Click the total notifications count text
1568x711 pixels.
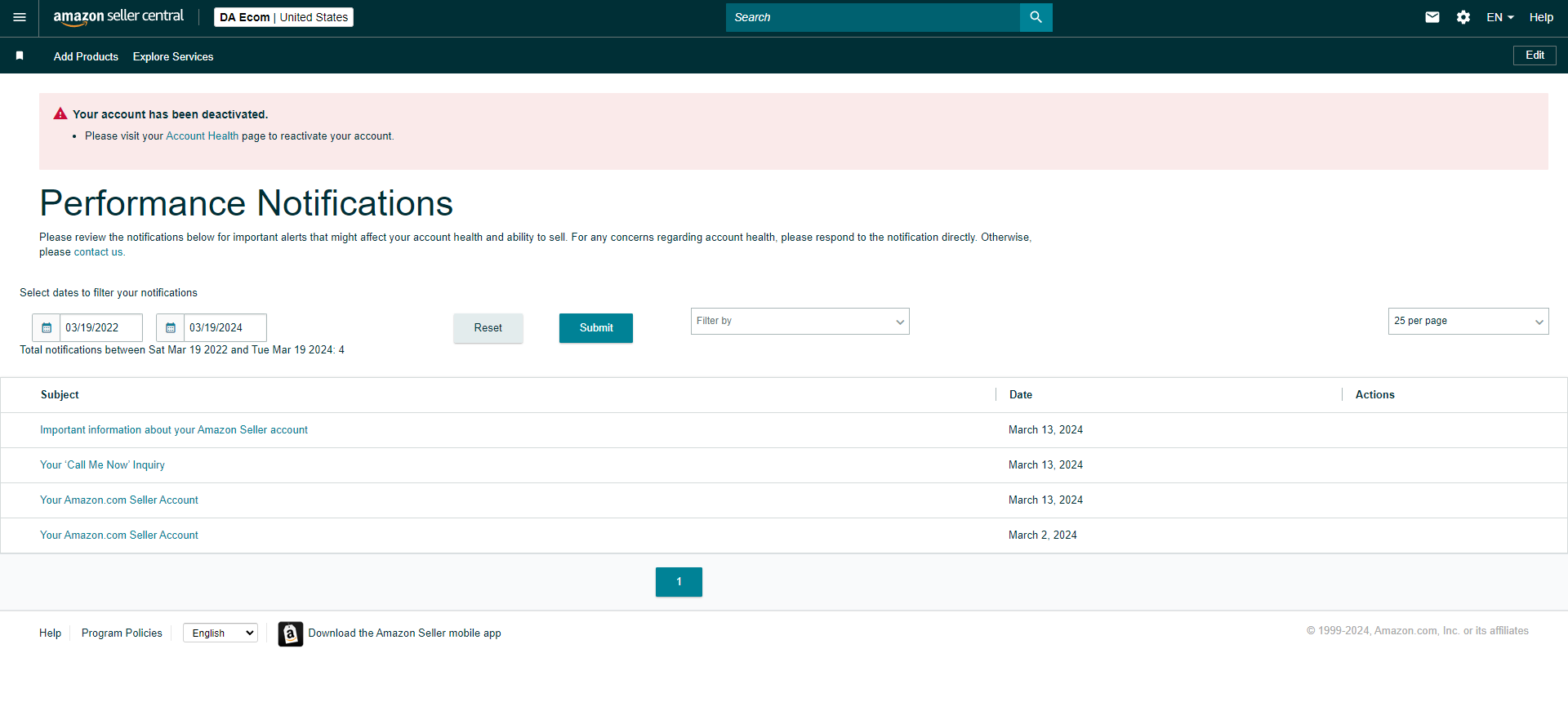pyautogui.click(x=182, y=350)
